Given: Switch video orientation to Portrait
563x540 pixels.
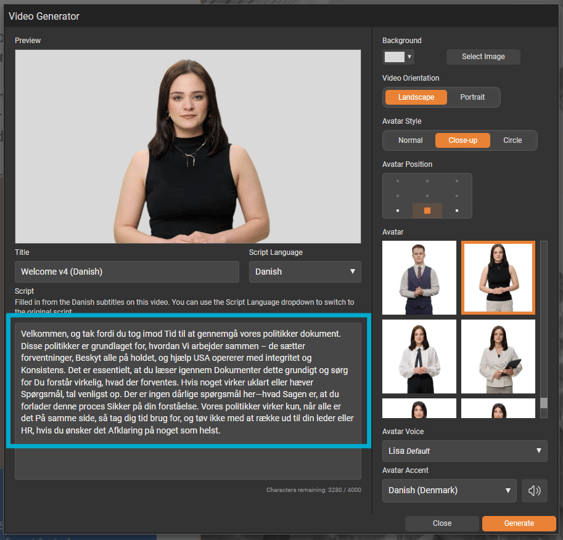Looking at the screenshot, I should point(472,97).
